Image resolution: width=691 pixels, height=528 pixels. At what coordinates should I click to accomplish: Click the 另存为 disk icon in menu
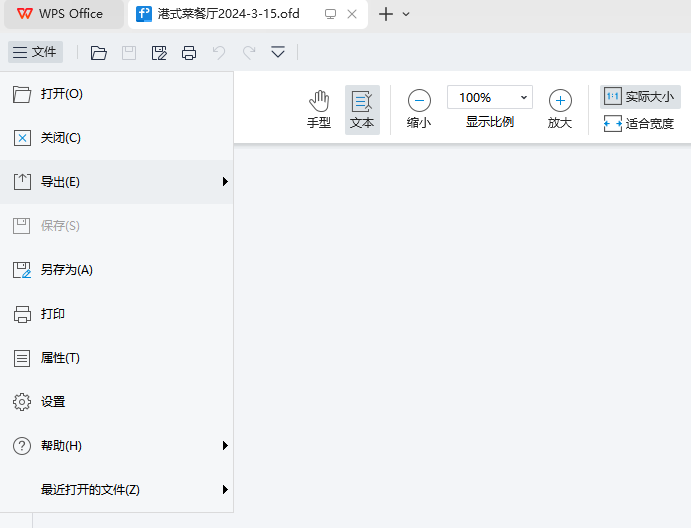pyautogui.click(x=22, y=270)
